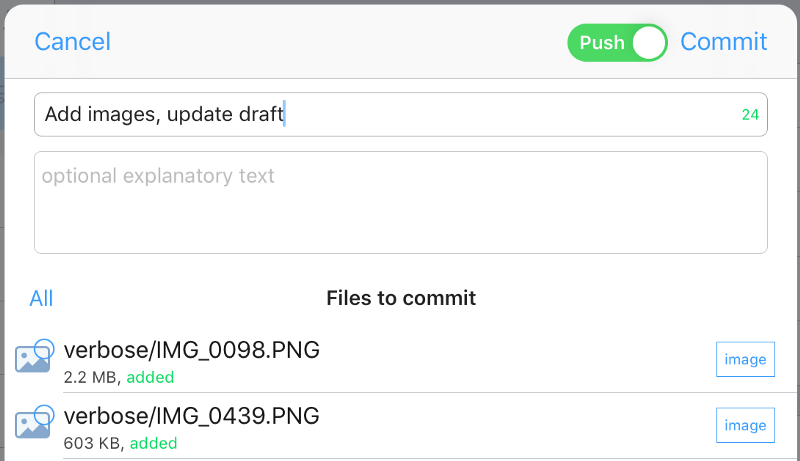Image resolution: width=800 pixels, height=461 pixels.
Task: Select the verbose/IMG_0439.PNG file name
Action: (191, 416)
